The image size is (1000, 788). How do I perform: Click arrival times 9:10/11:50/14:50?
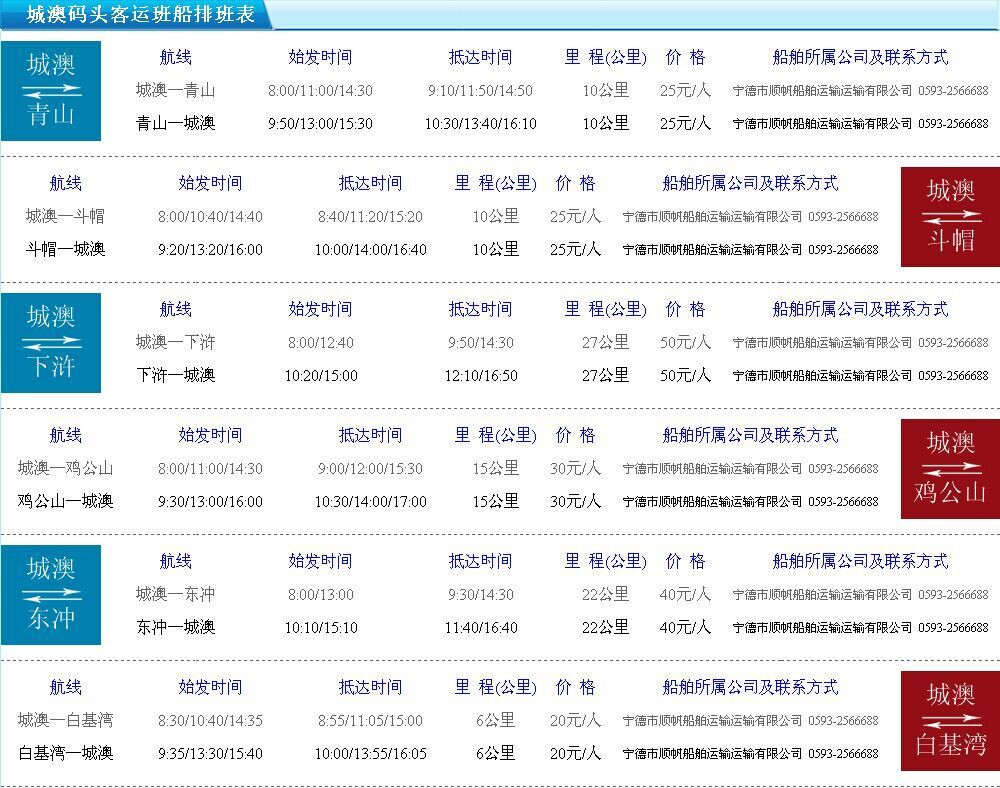pos(480,91)
